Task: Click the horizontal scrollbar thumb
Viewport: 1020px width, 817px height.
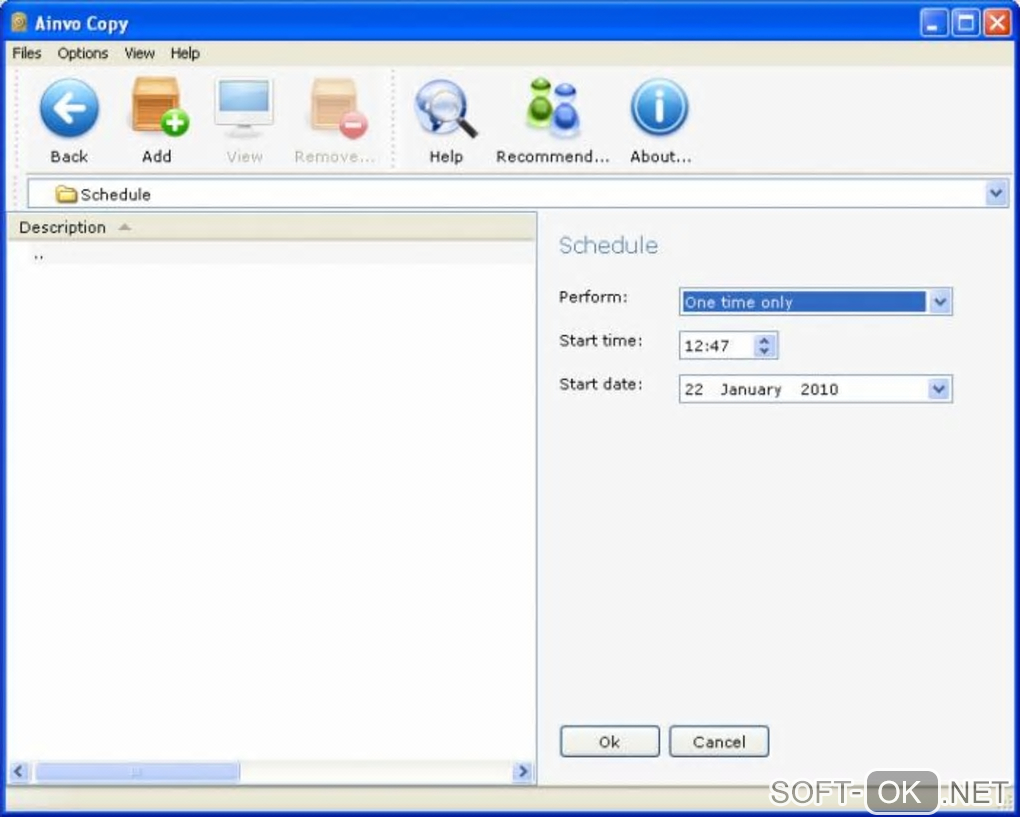Action: coord(137,771)
